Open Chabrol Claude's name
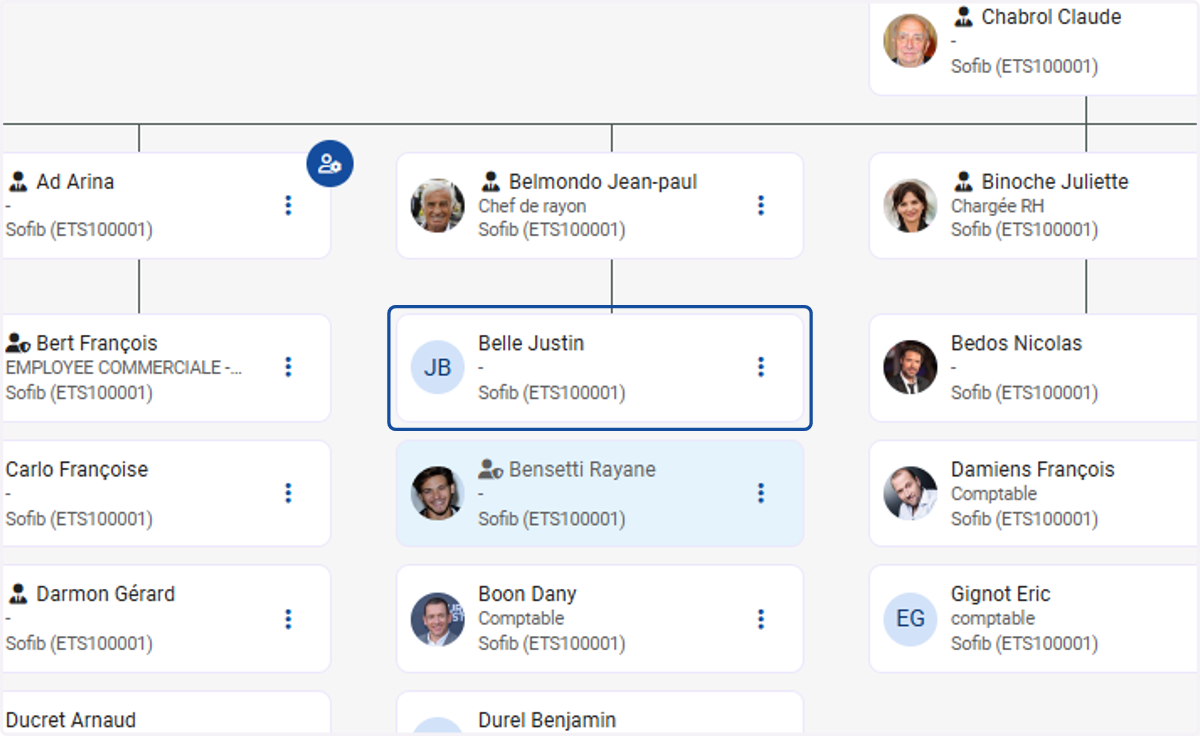This screenshot has width=1200, height=736. 1051,17
